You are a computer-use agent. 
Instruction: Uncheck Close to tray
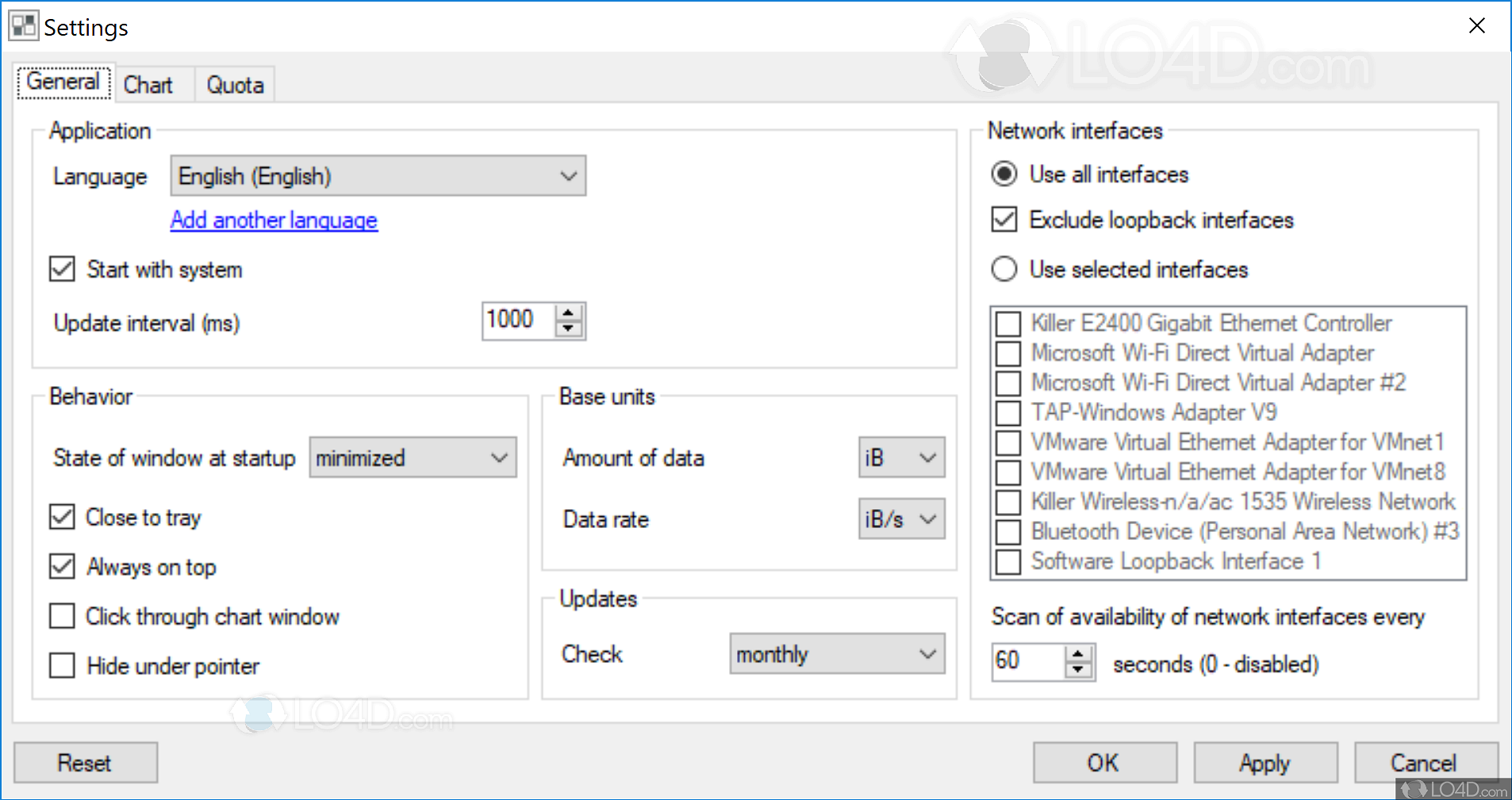point(61,517)
